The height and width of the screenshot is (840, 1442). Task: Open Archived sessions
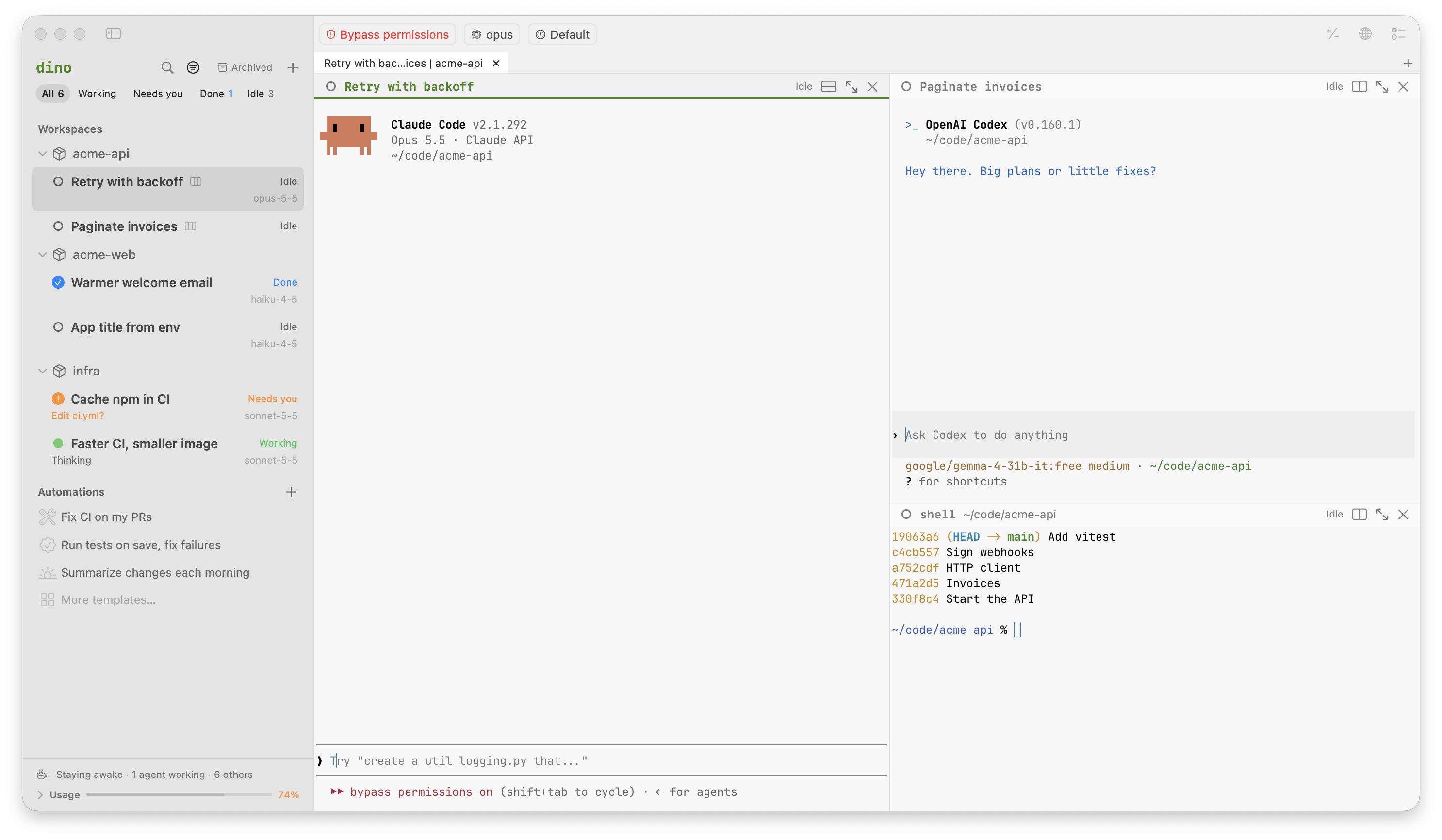tap(245, 67)
